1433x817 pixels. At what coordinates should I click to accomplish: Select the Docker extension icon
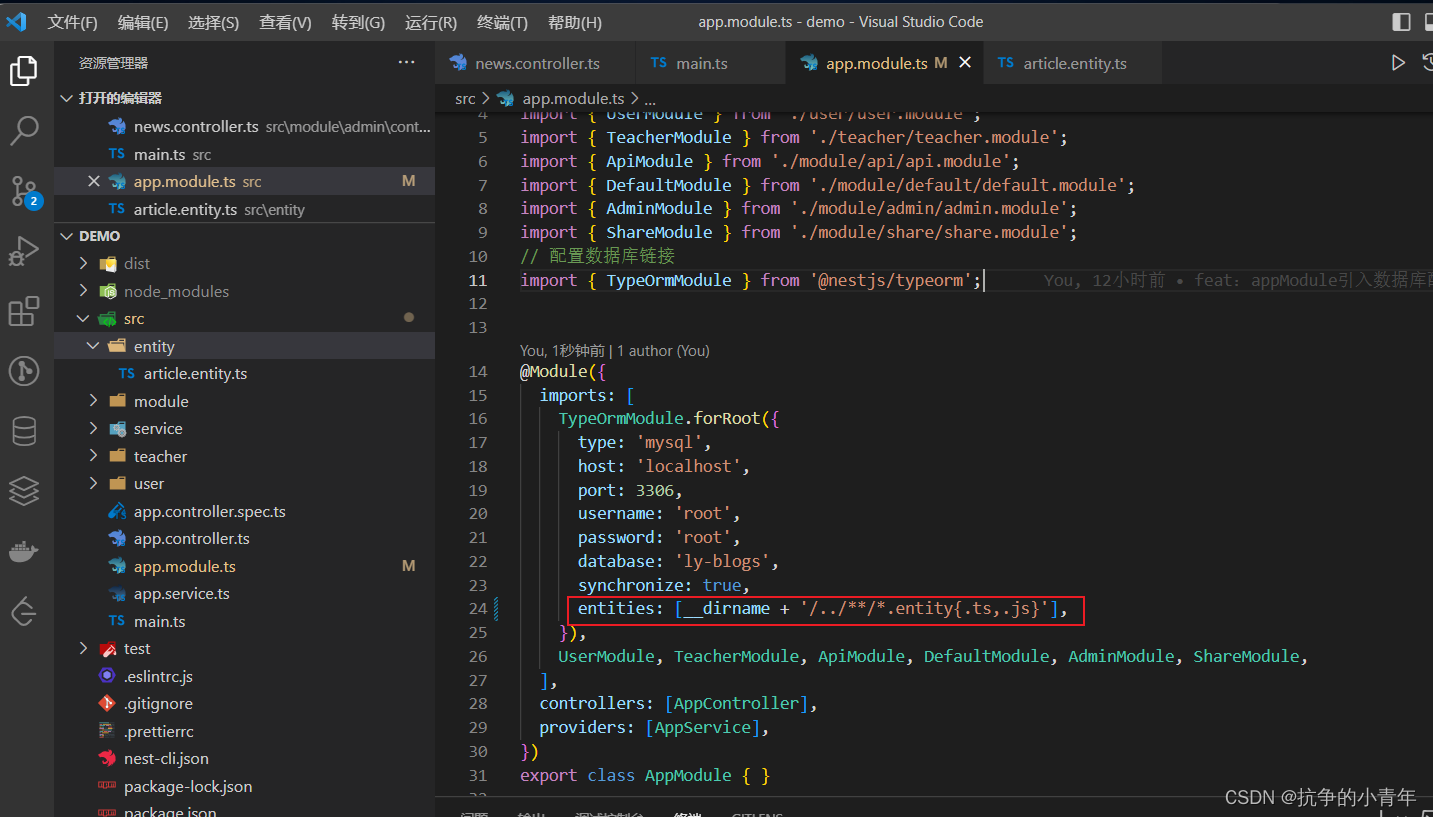[25, 551]
